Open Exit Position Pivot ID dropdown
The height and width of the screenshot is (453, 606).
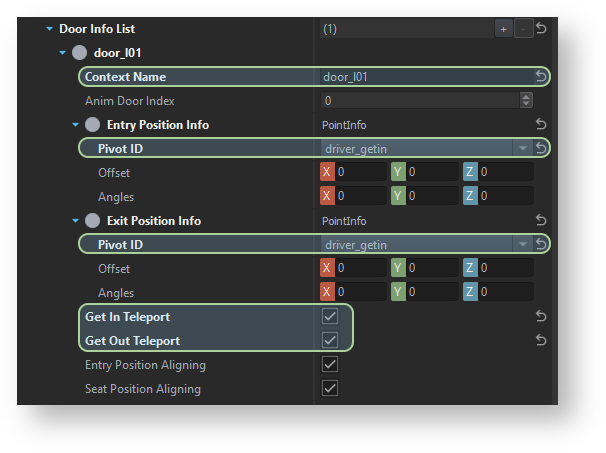point(523,244)
